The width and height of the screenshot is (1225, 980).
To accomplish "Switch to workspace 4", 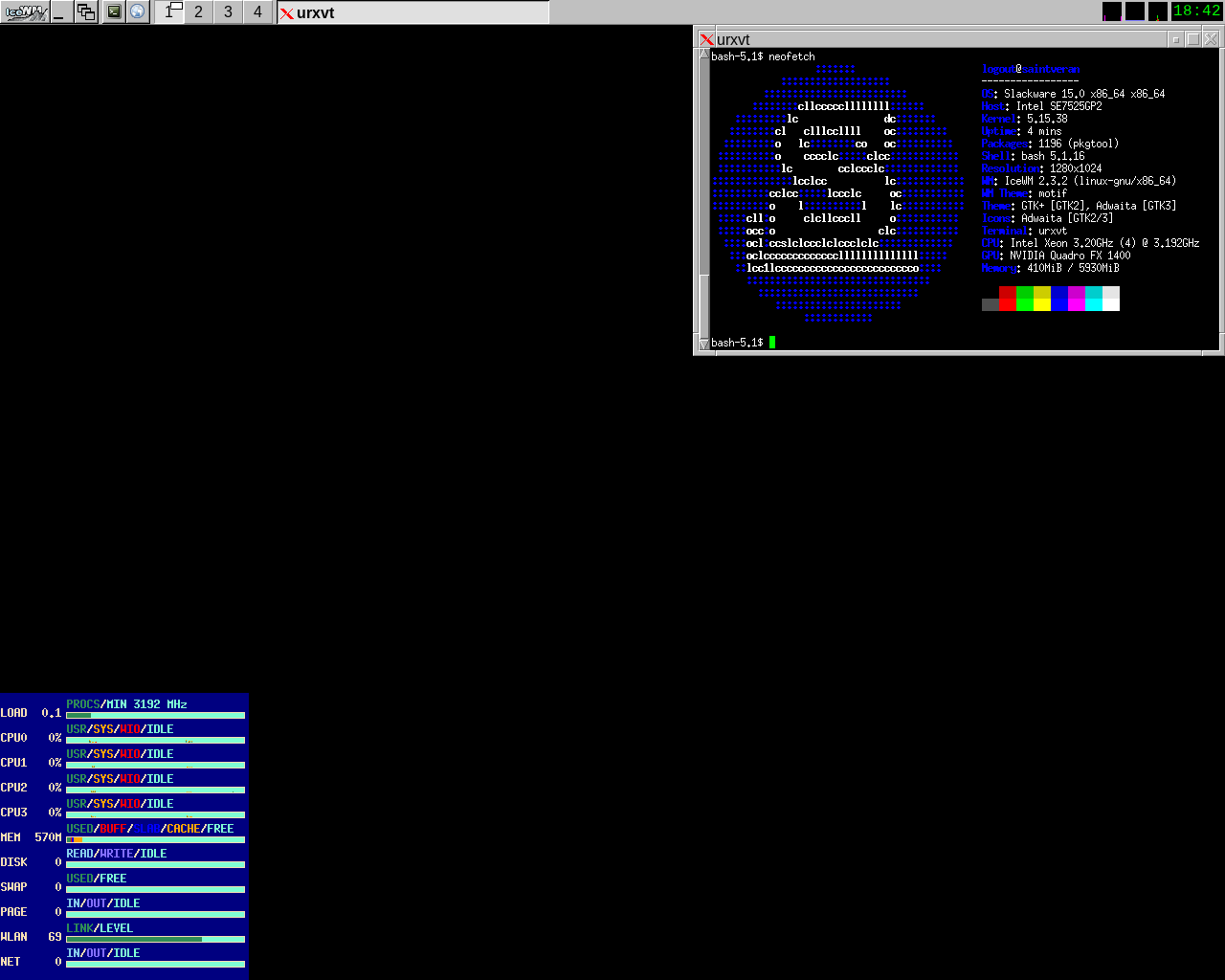I will pos(257,11).
